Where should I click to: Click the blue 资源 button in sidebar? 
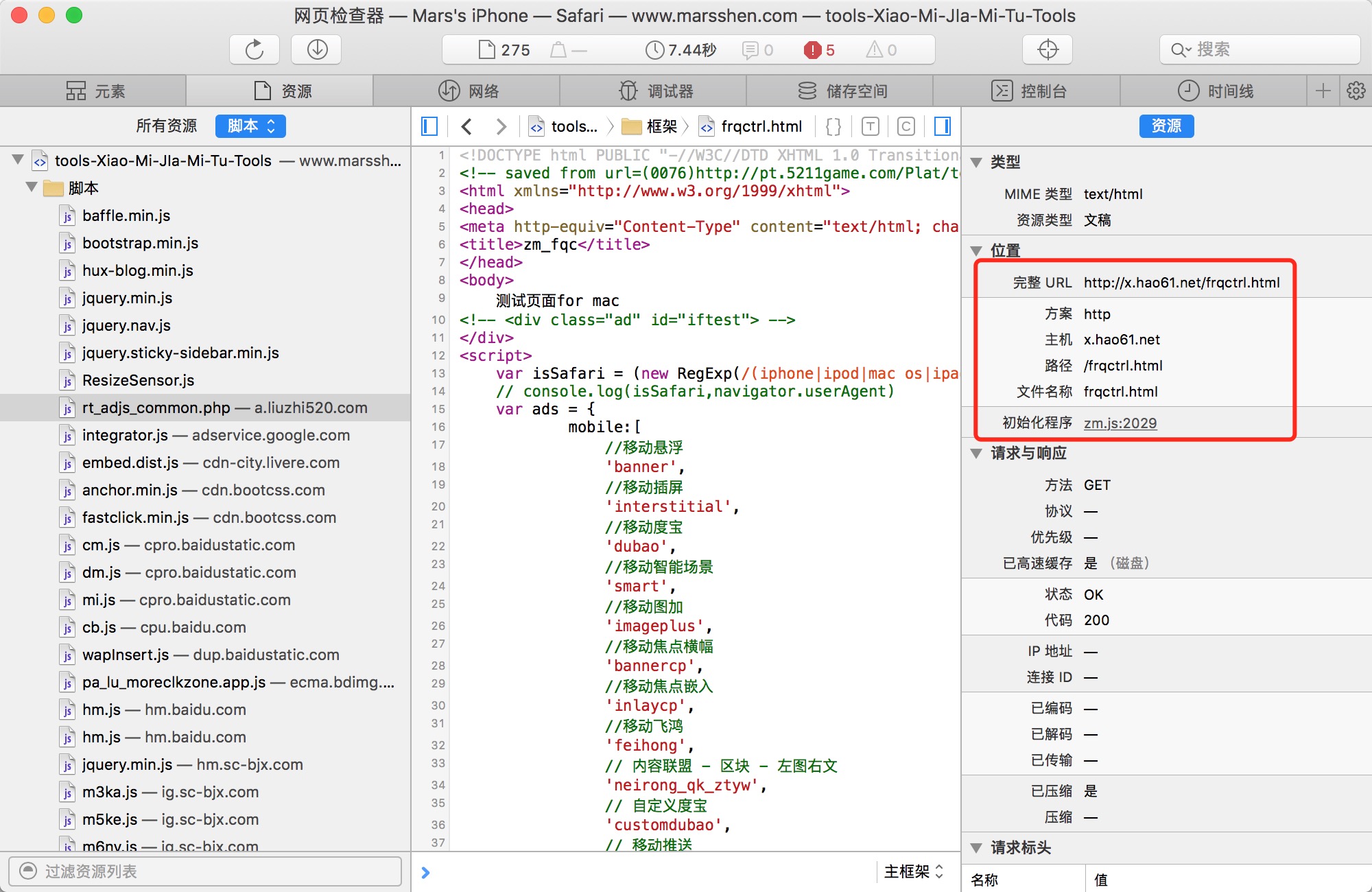pos(1166,126)
